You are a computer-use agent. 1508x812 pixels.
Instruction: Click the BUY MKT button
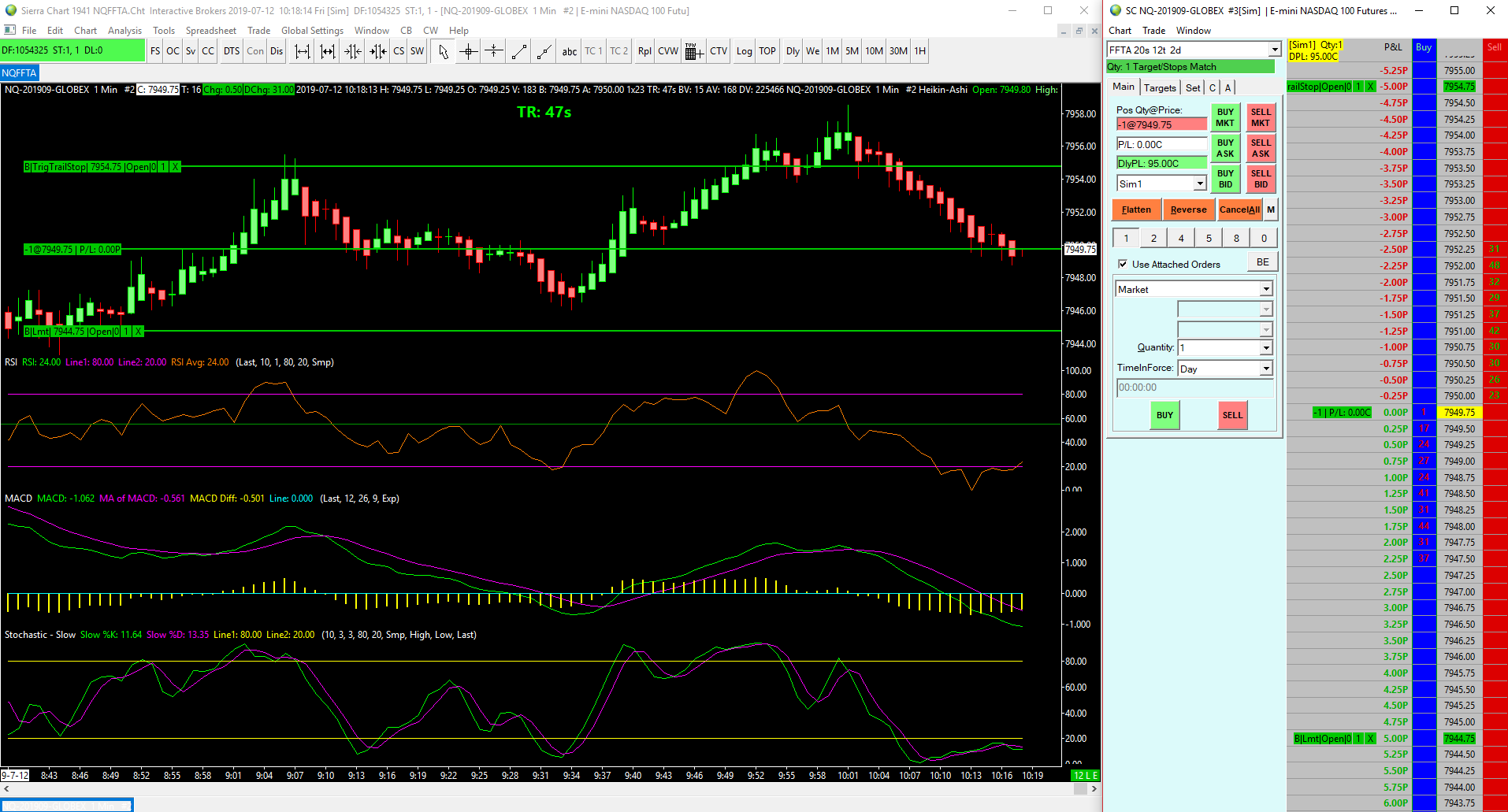click(x=1225, y=117)
